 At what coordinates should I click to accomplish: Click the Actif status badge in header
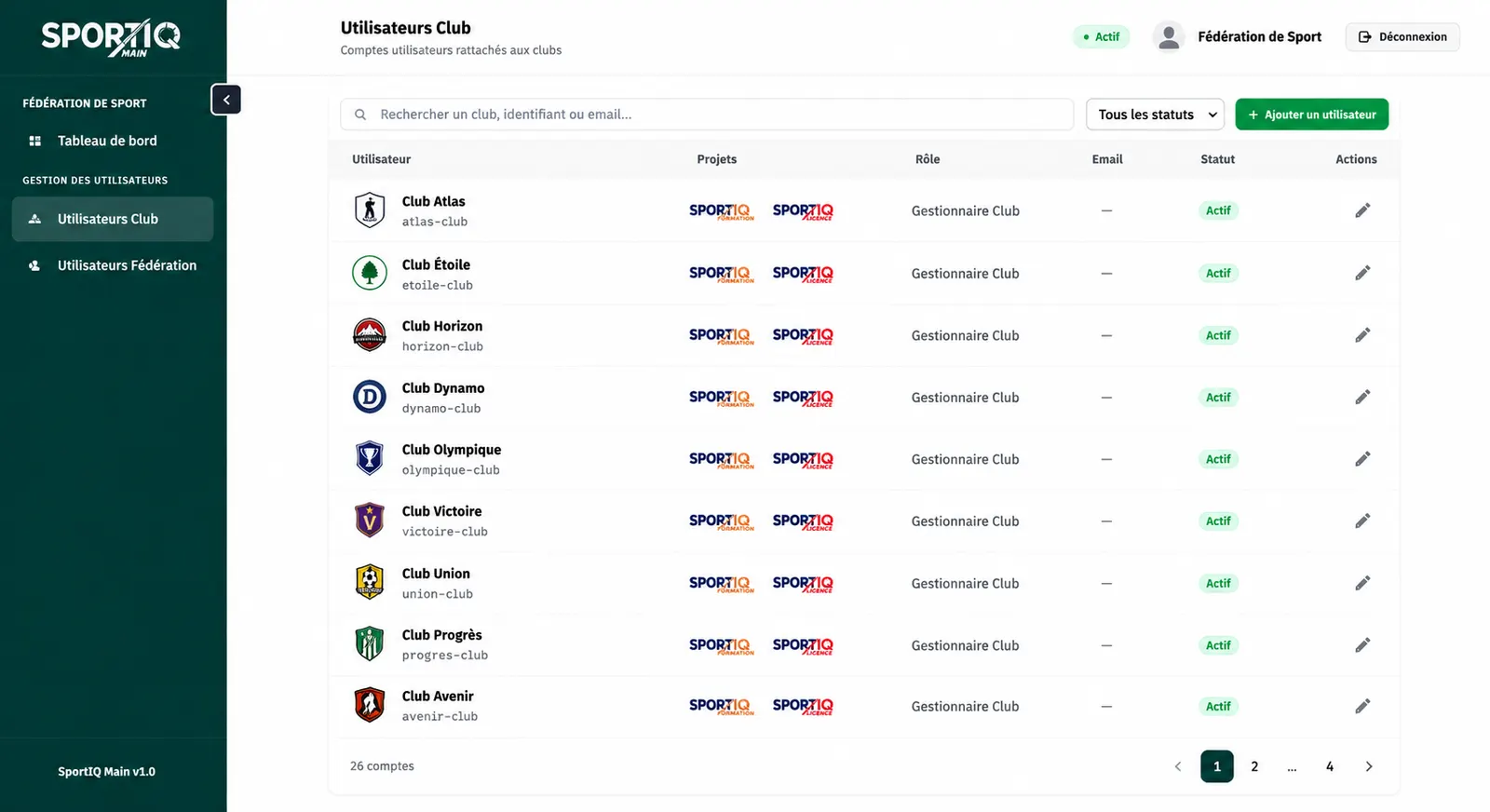point(1102,36)
